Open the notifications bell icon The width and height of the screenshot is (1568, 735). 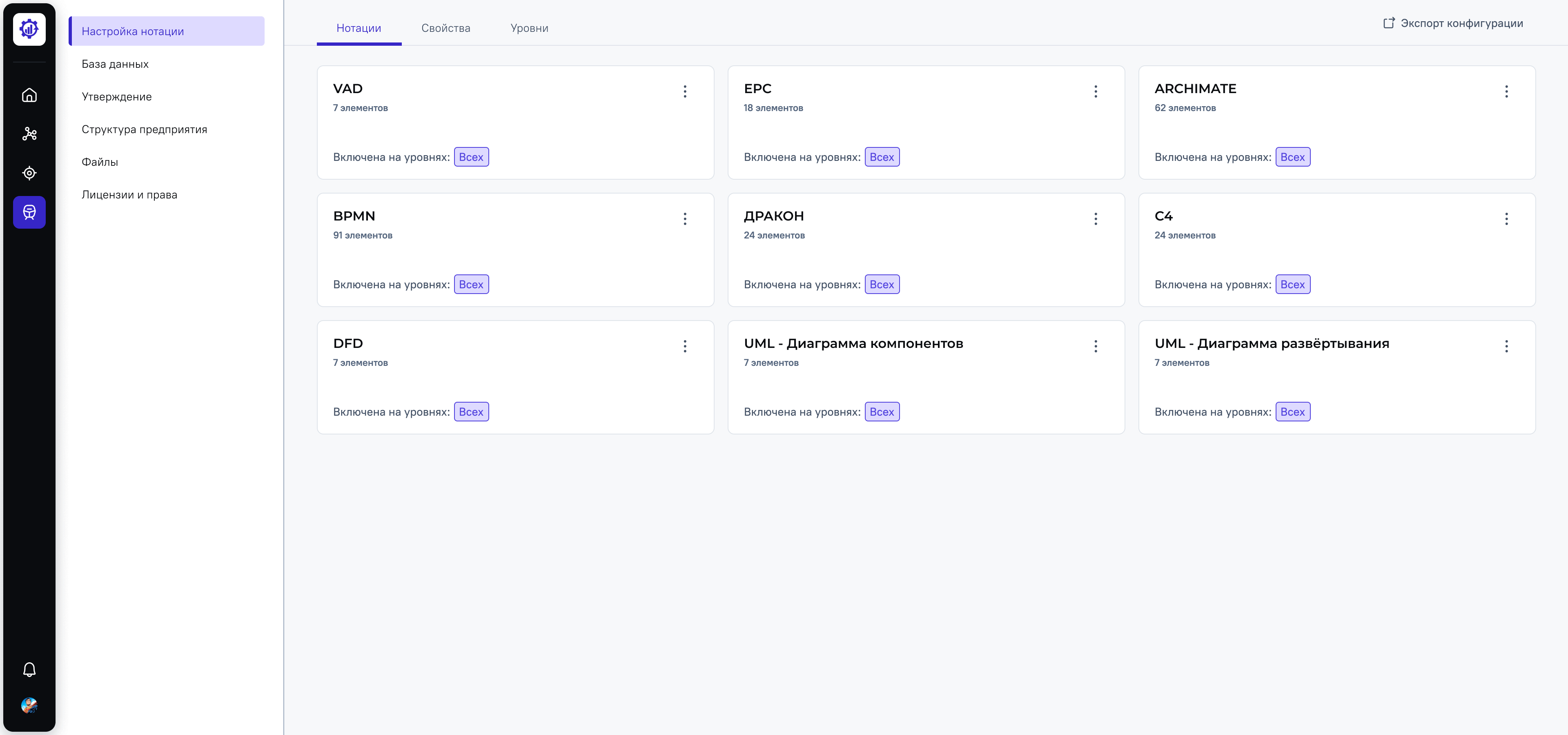(x=29, y=669)
